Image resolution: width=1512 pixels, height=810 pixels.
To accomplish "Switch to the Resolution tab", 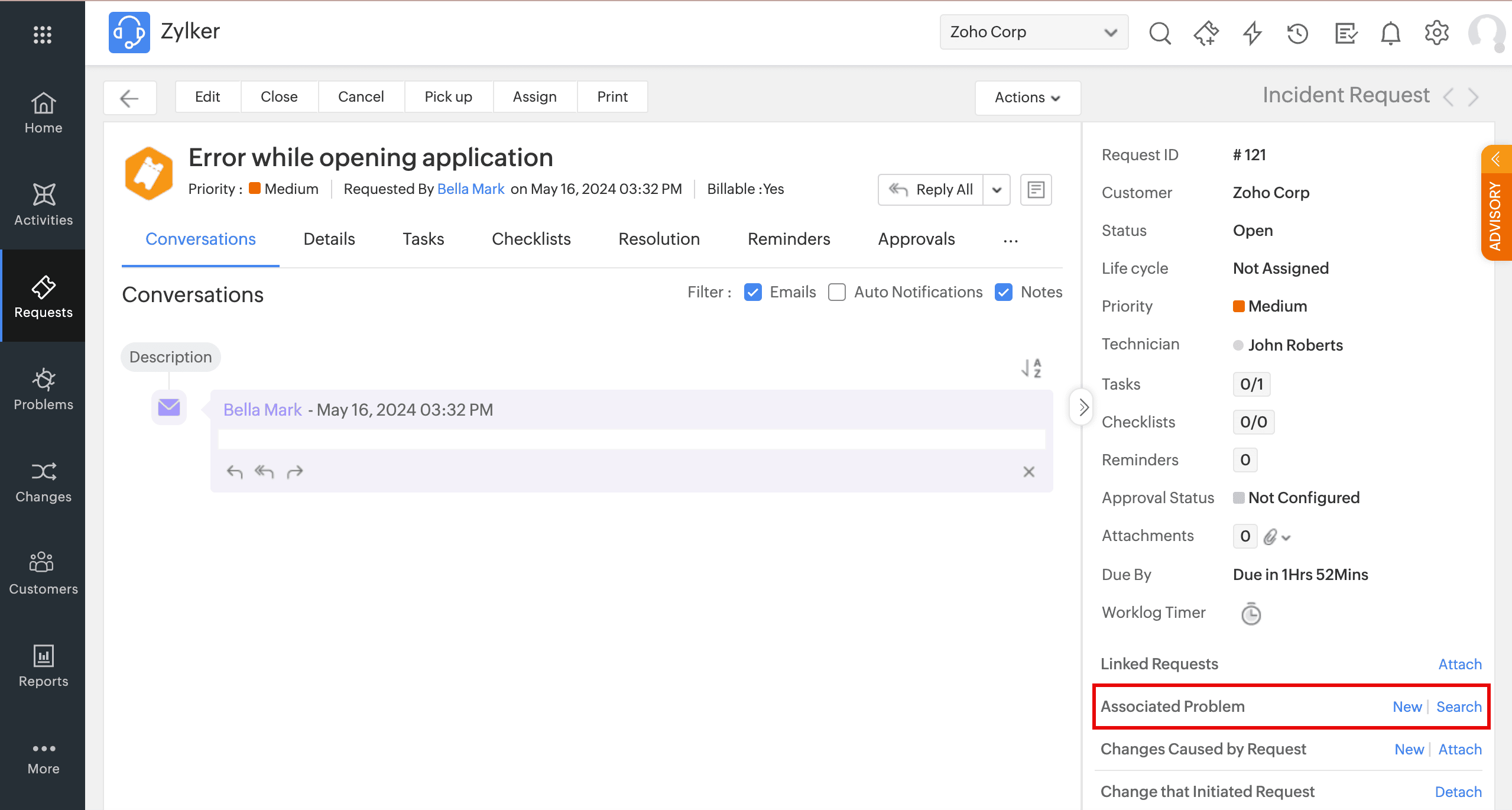I will [x=658, y=239].
